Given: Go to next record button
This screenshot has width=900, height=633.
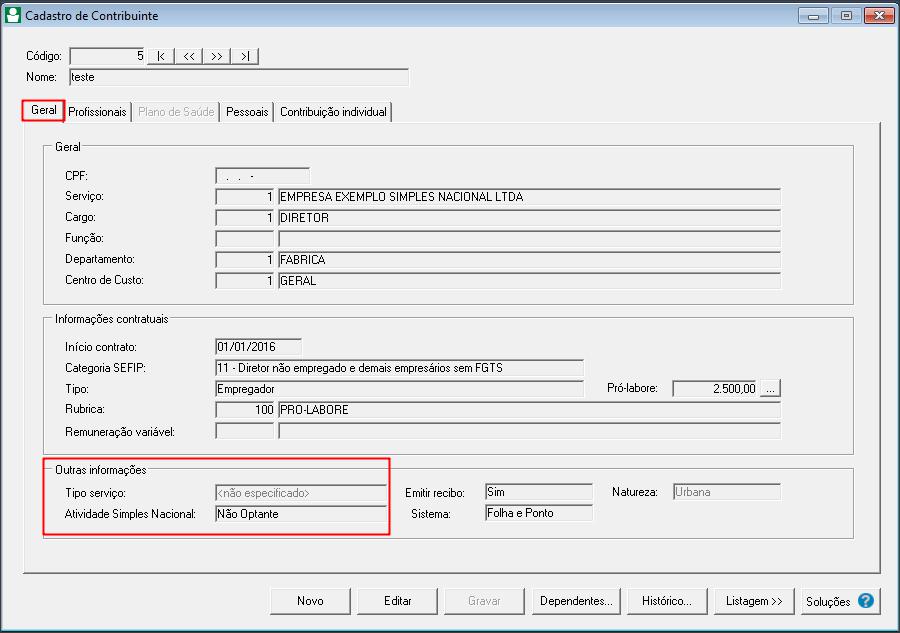Looking at the screenshot, I should coord(216,56).
